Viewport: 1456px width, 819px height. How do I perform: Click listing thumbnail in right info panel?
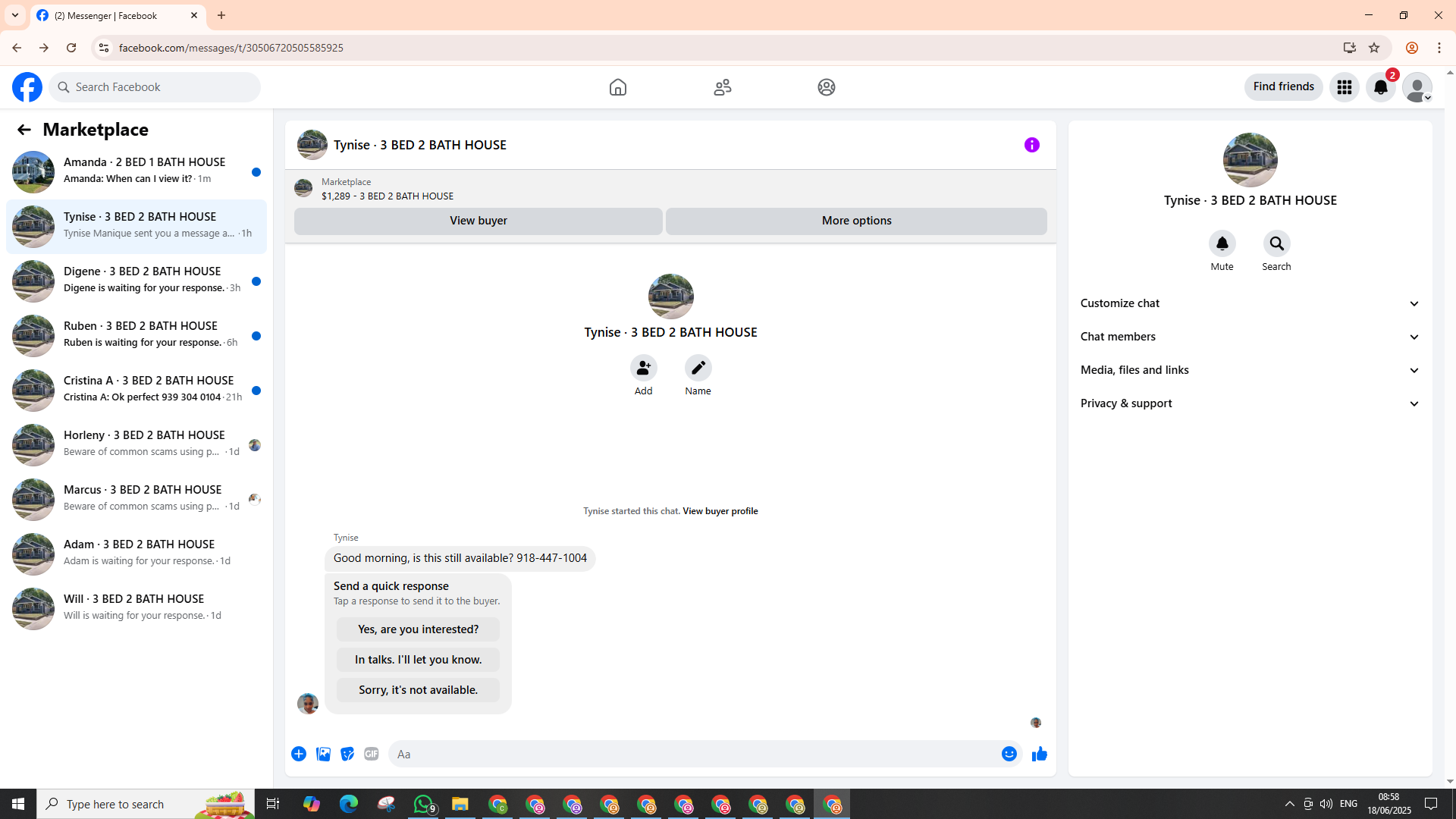coord(1250,160)
